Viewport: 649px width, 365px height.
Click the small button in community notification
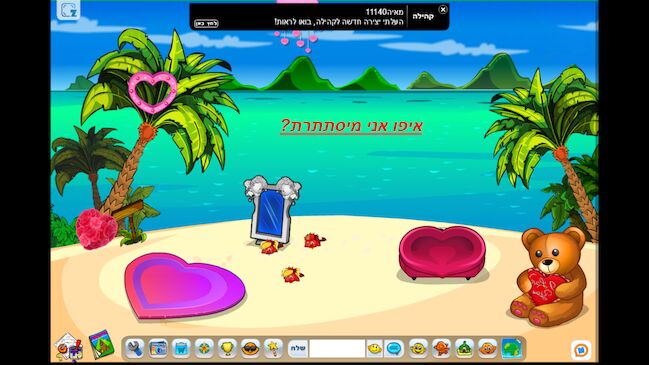click(x=206, y=23)
